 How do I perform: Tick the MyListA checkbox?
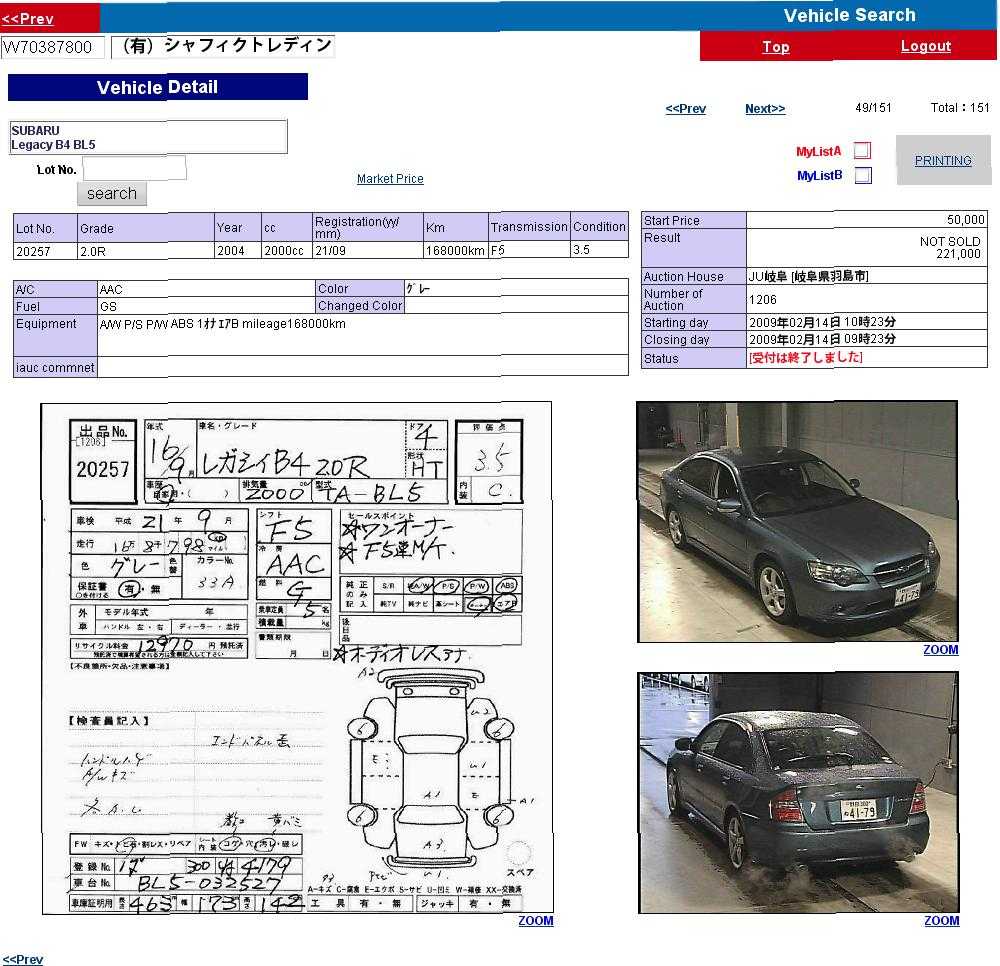[862, 150]
